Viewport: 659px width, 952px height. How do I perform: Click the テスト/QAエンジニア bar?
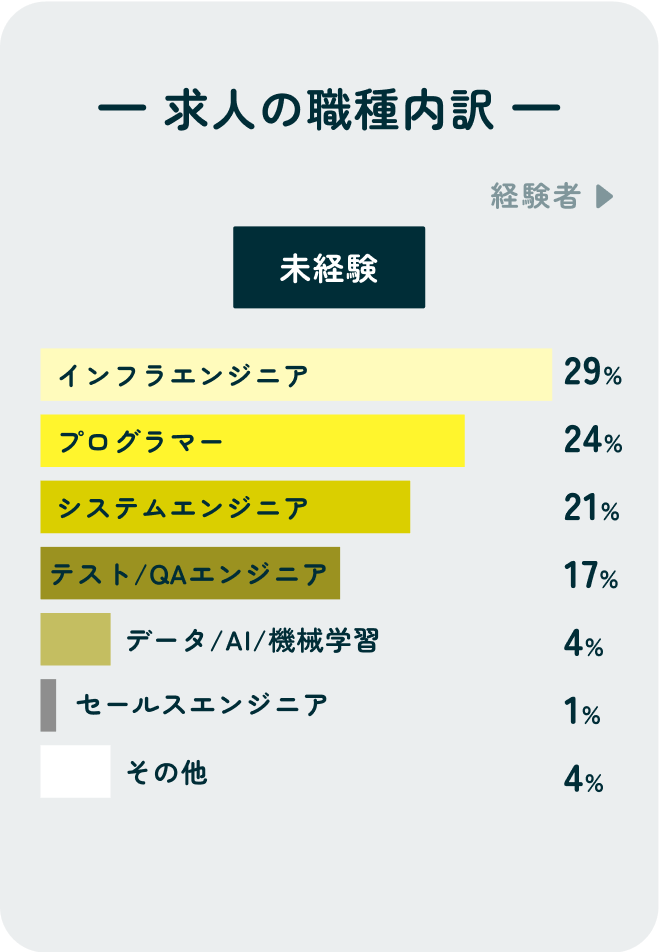pyautogui.click(x=190, y=573)
